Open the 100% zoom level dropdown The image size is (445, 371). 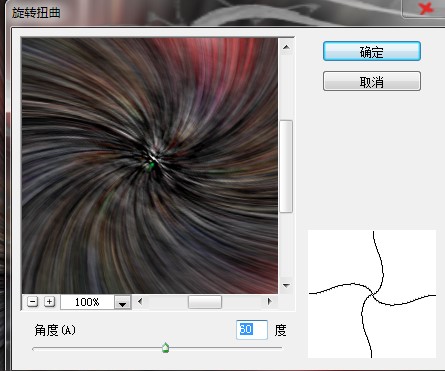tap(122, 303)
